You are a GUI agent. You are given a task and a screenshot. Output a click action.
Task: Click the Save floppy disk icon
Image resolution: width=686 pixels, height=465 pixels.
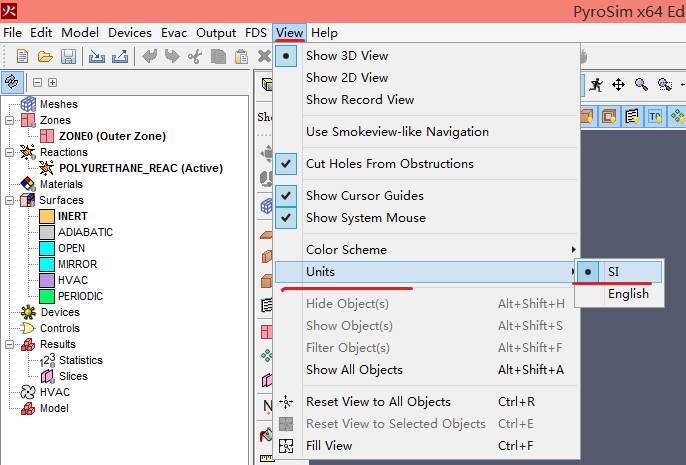[68, 56]
